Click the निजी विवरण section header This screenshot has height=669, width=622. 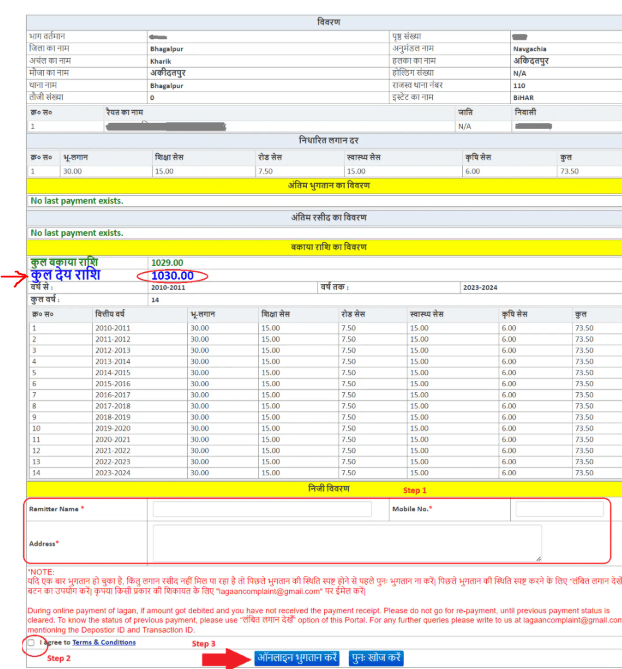(x=328, y=487)
